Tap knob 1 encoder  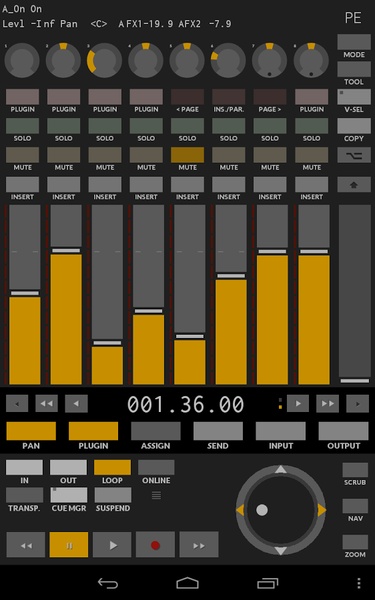tap(22, 60)
